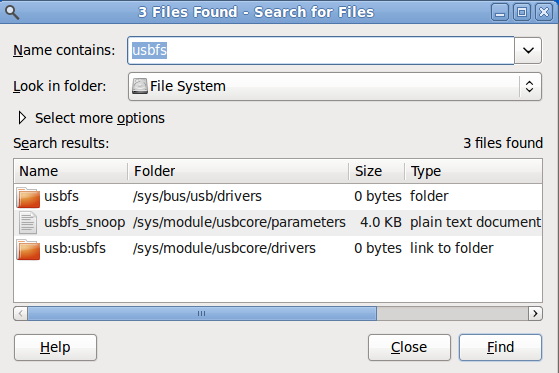Click the horizontal scrollbar thumb
This screenshot has width=559, height=373.
click(x=202, y=313)
